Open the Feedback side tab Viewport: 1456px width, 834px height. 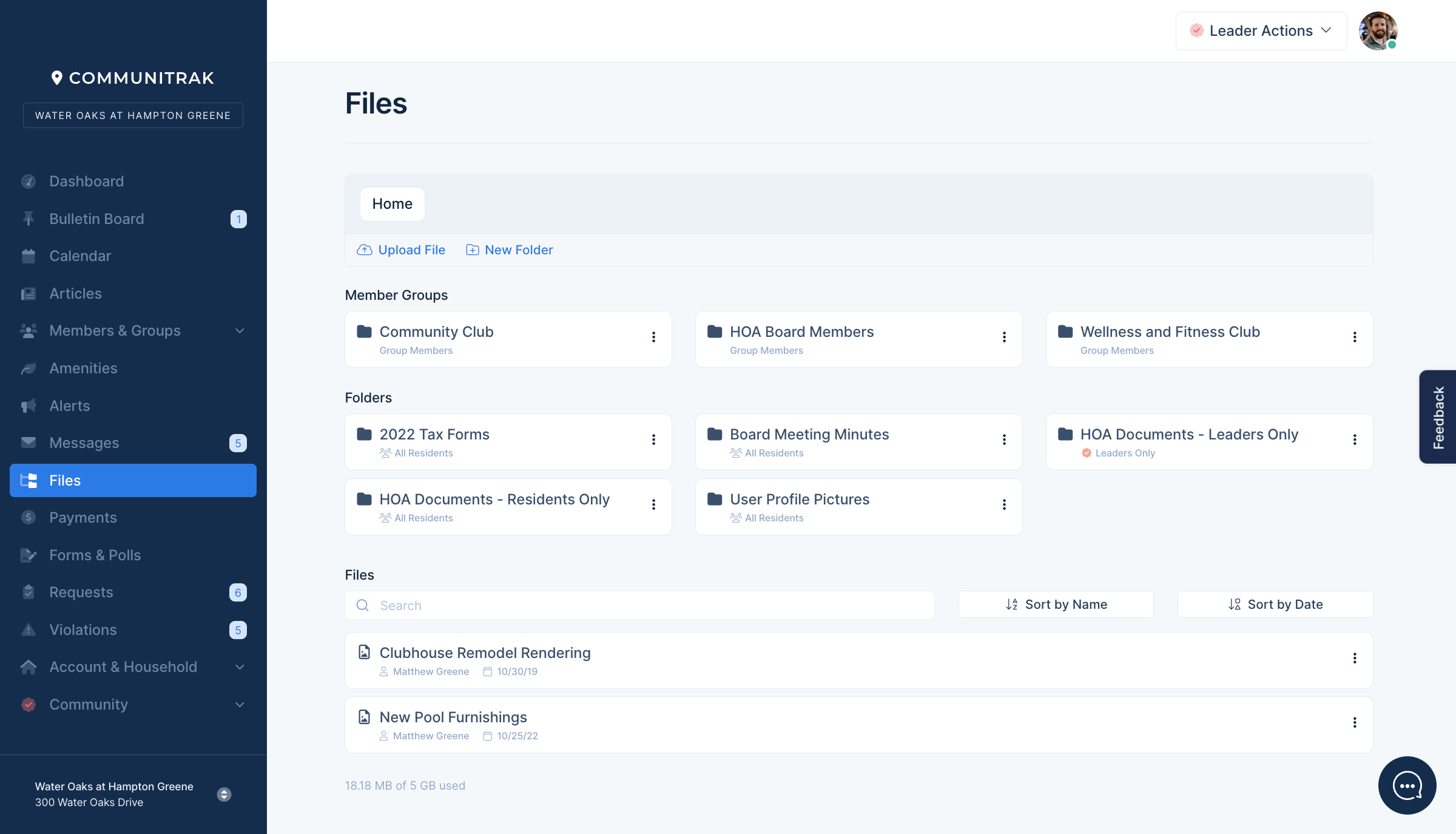tap(1437, 417)
